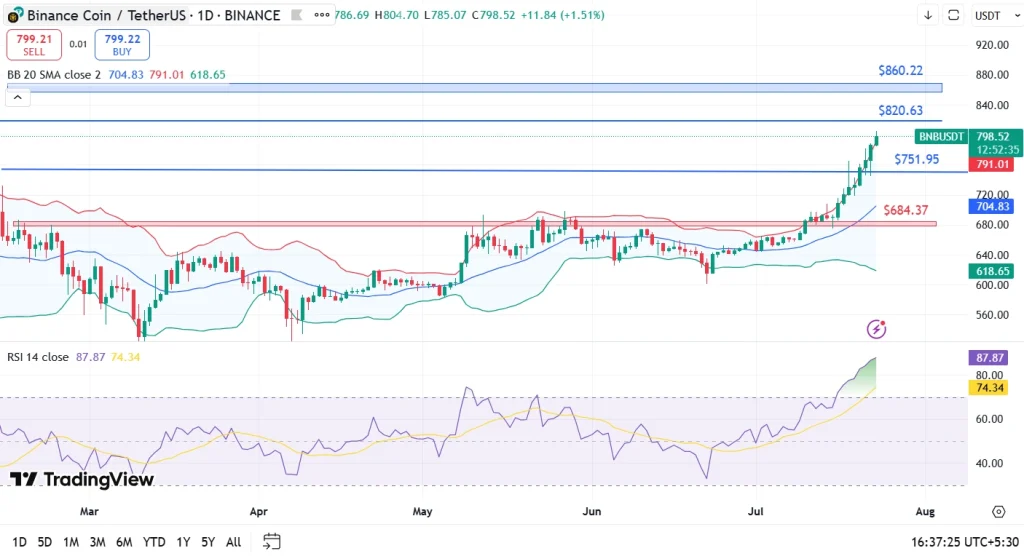The image size is (1024, 556).
Task: Select the 1Y time range
Action: point(184,542)
